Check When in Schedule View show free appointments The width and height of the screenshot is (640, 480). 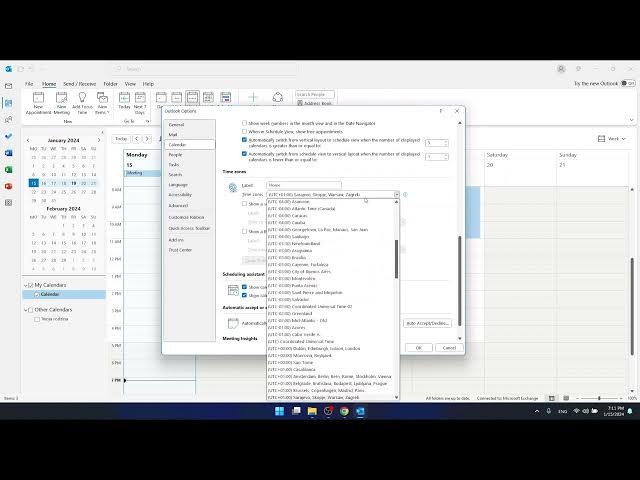click(244, 131)
